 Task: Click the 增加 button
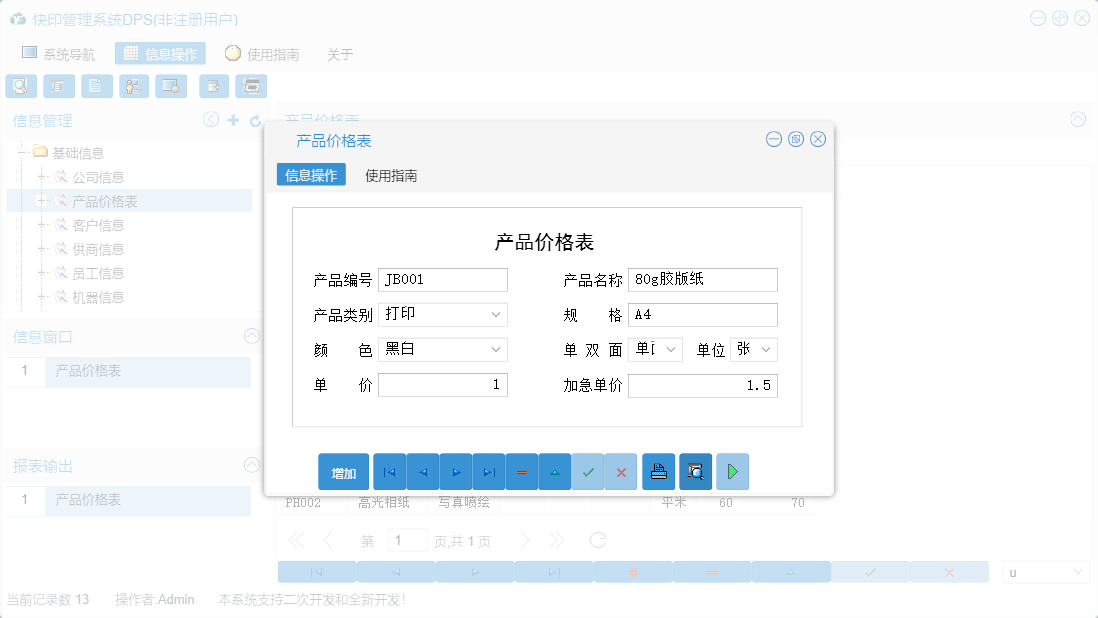343,471
